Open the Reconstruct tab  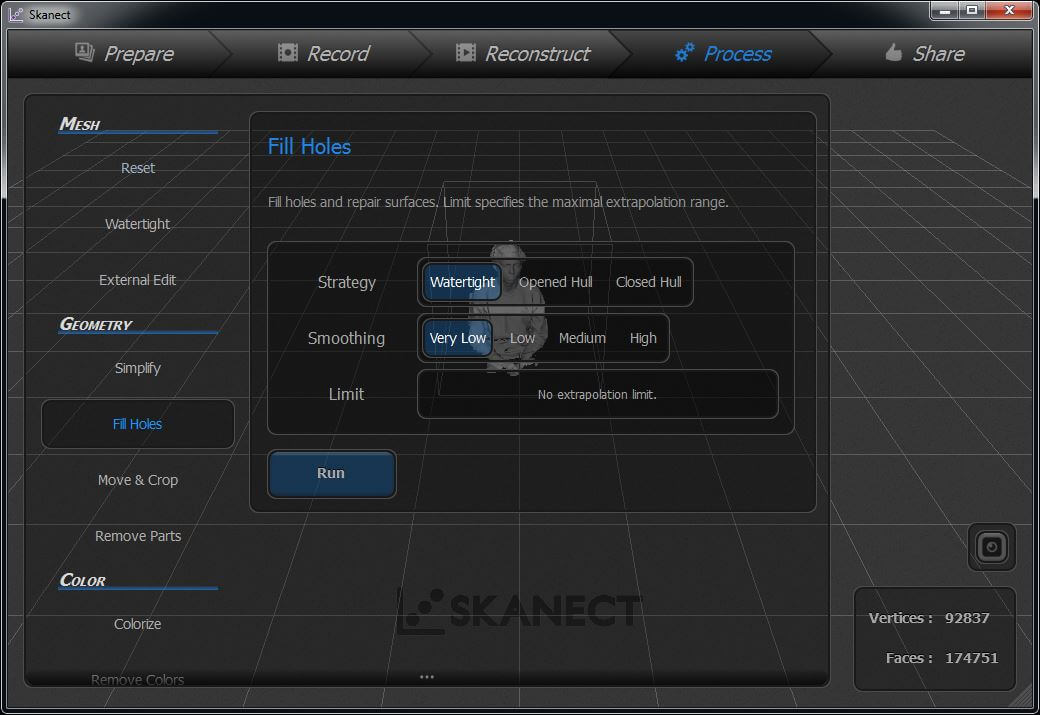[523, 53]
